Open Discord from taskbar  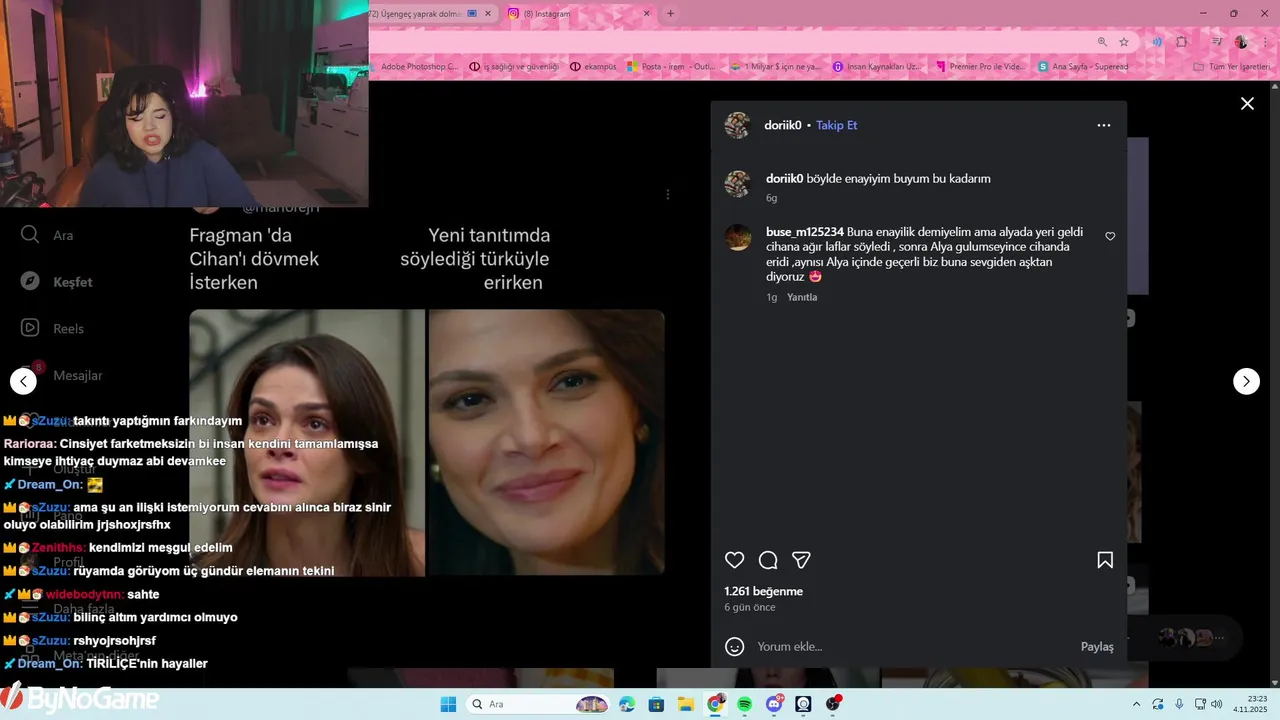[775, 704]
